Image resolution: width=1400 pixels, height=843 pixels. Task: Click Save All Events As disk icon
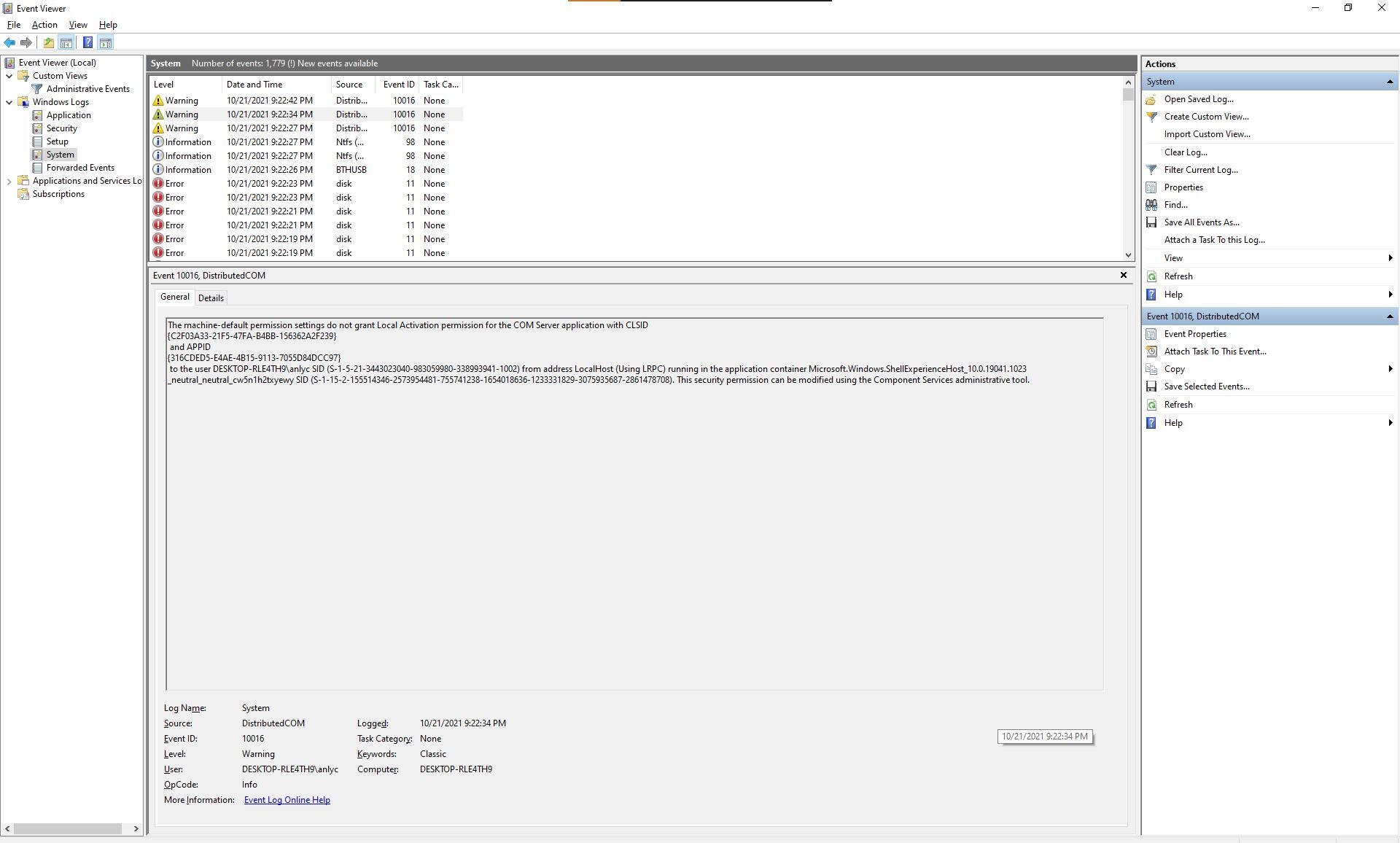point(1151,222)
